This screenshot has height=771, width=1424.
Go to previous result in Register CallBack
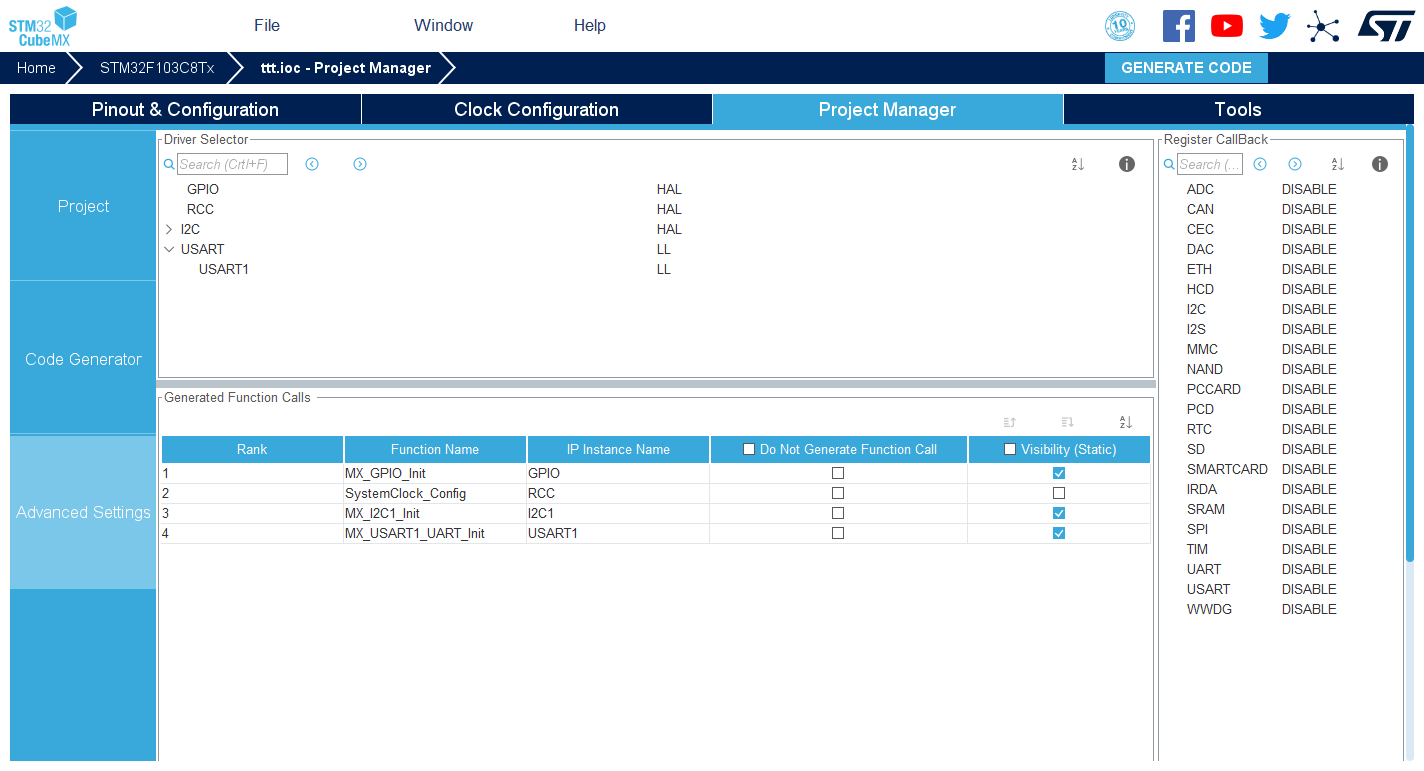click(1260, 164)
